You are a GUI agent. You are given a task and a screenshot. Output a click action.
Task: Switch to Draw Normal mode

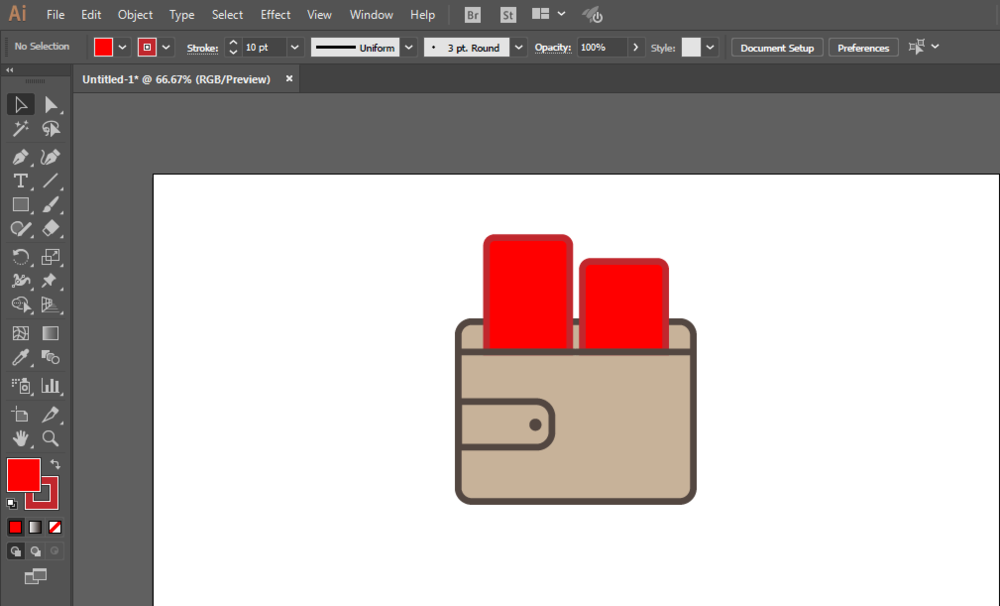point(16,551)
